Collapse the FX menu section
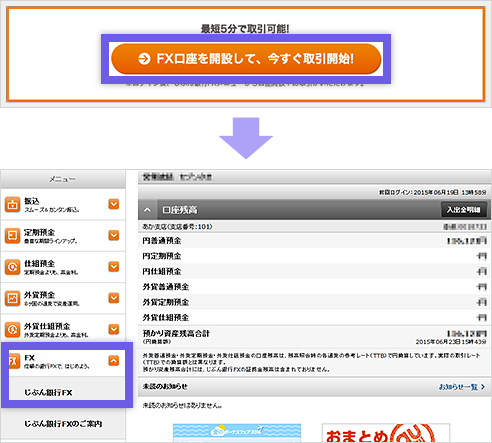The height and width of the screenshot is (443, 492). [x=114, y=361]
